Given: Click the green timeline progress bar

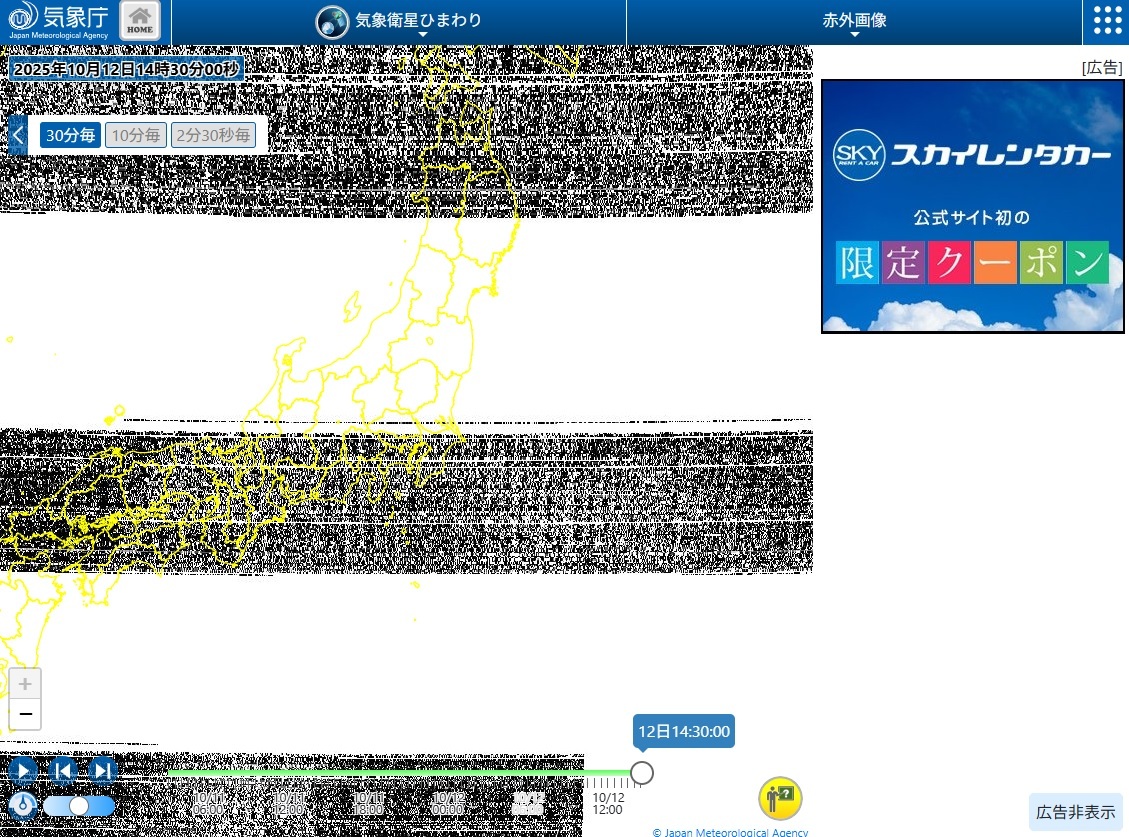Looking at the screenshot, I should 398,773.
